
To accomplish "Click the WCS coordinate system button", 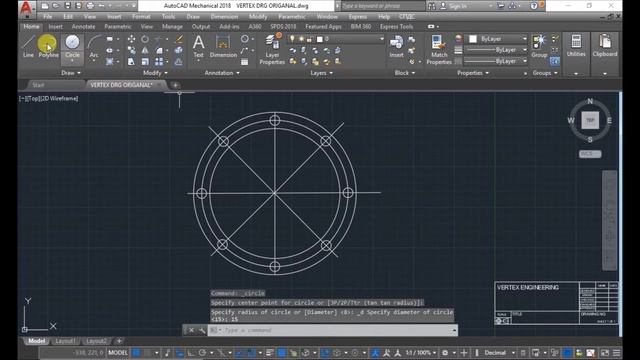I will [590, 154].
